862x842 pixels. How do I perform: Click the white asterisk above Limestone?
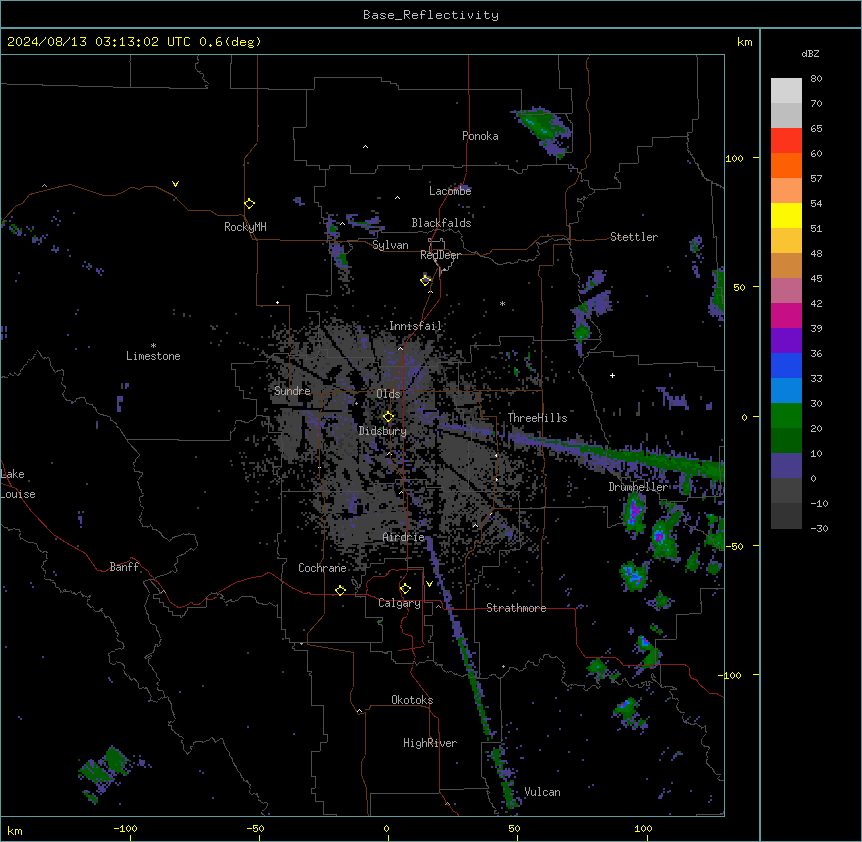[x=153, y=346]
